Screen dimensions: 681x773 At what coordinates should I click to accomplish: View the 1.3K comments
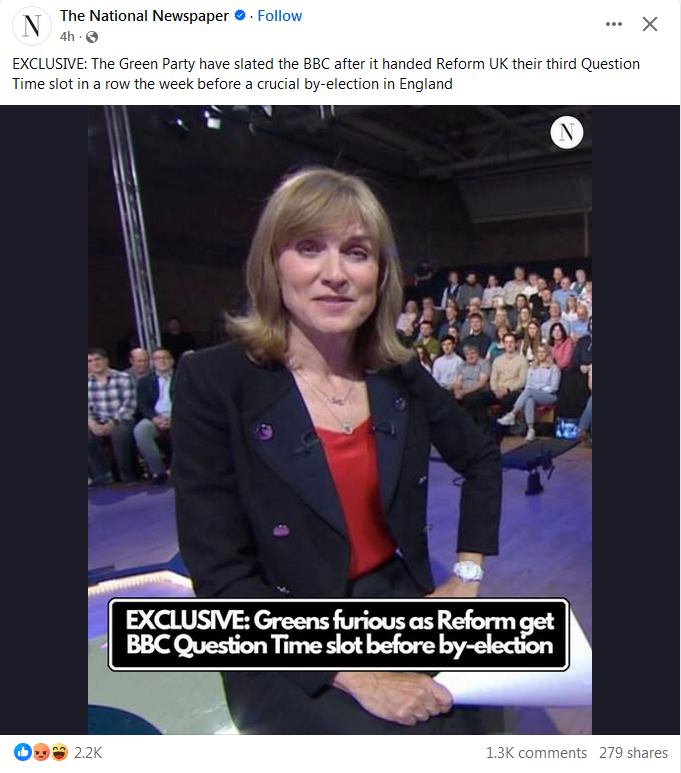(536, 753)
